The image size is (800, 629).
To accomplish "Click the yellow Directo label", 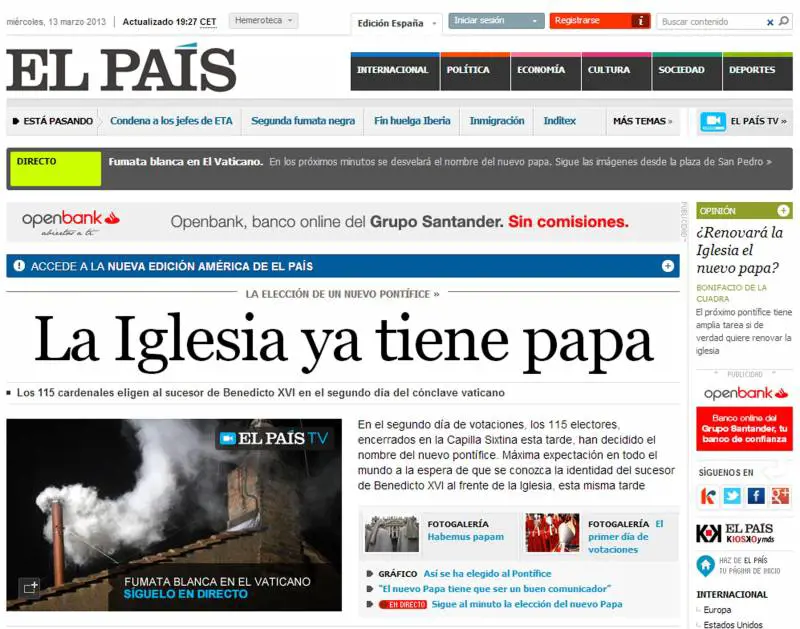I will [56, 168].
